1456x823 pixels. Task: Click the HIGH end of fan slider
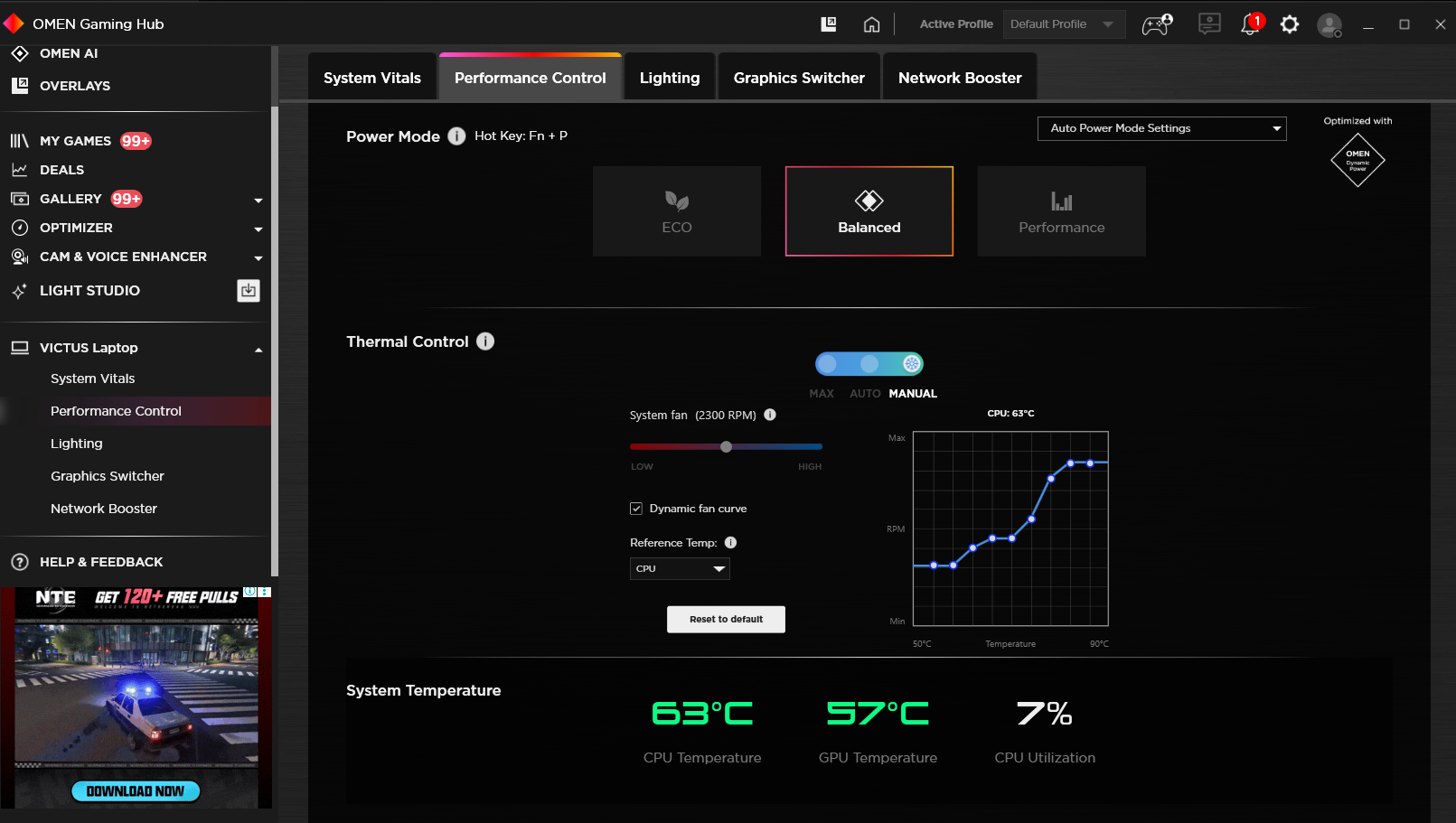point(810,467)
